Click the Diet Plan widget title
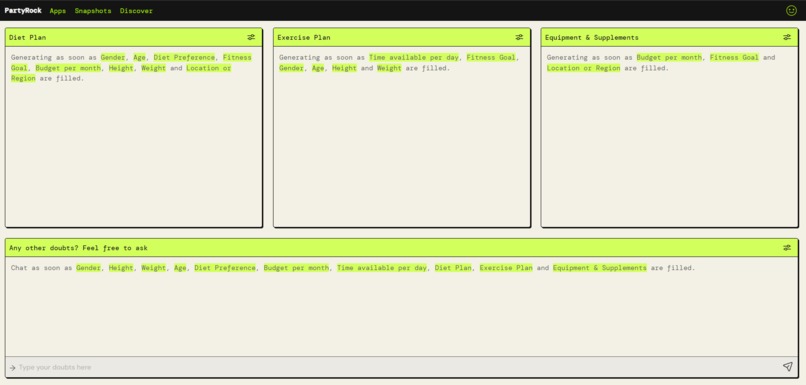Image resolution: width=806 pixels, height=385 pixels. point(28,38)
